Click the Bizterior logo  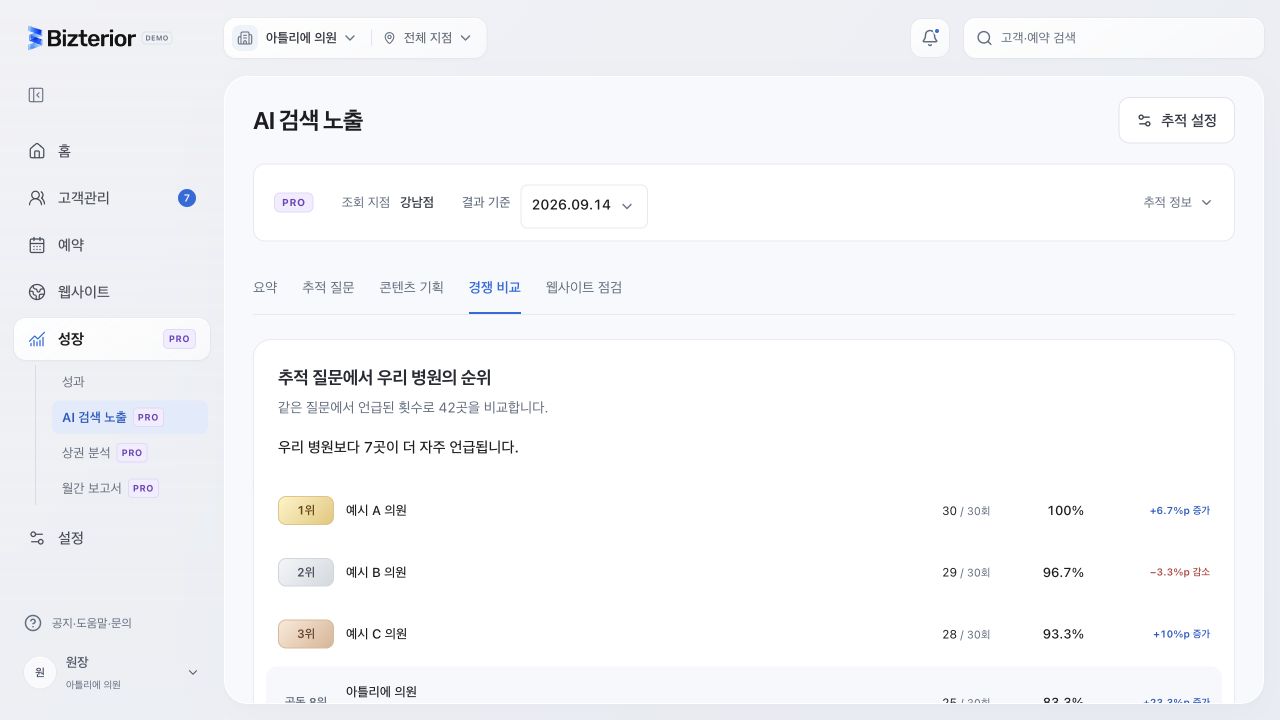(82, 38)
